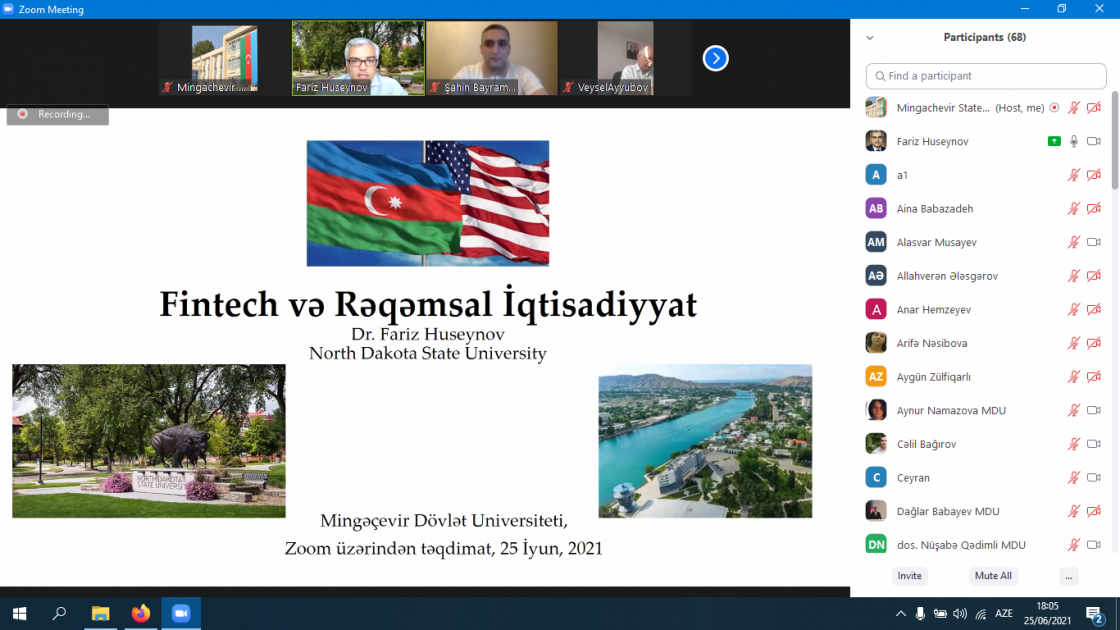The image size is (1120, 630).
Task: Toggle microphone for Anar Hemzeyev
Action: (x=1074, y=309)
